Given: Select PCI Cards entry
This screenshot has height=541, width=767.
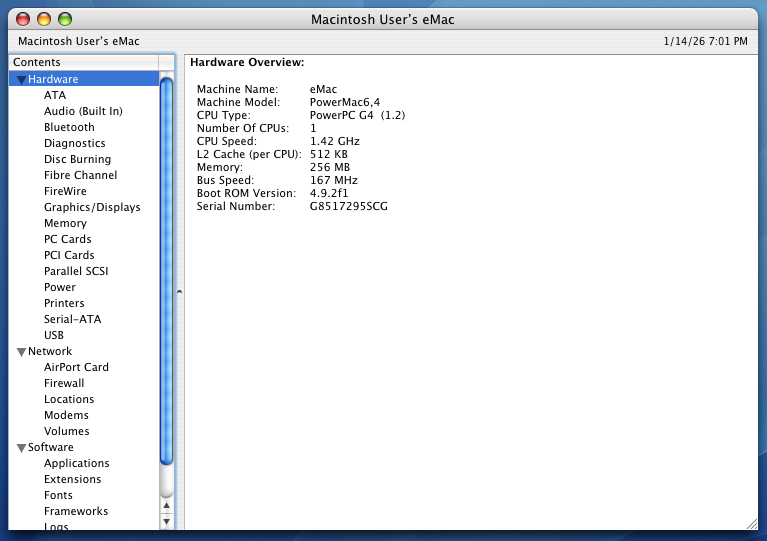Looking at the screenshot, I should tap(69, 255).
